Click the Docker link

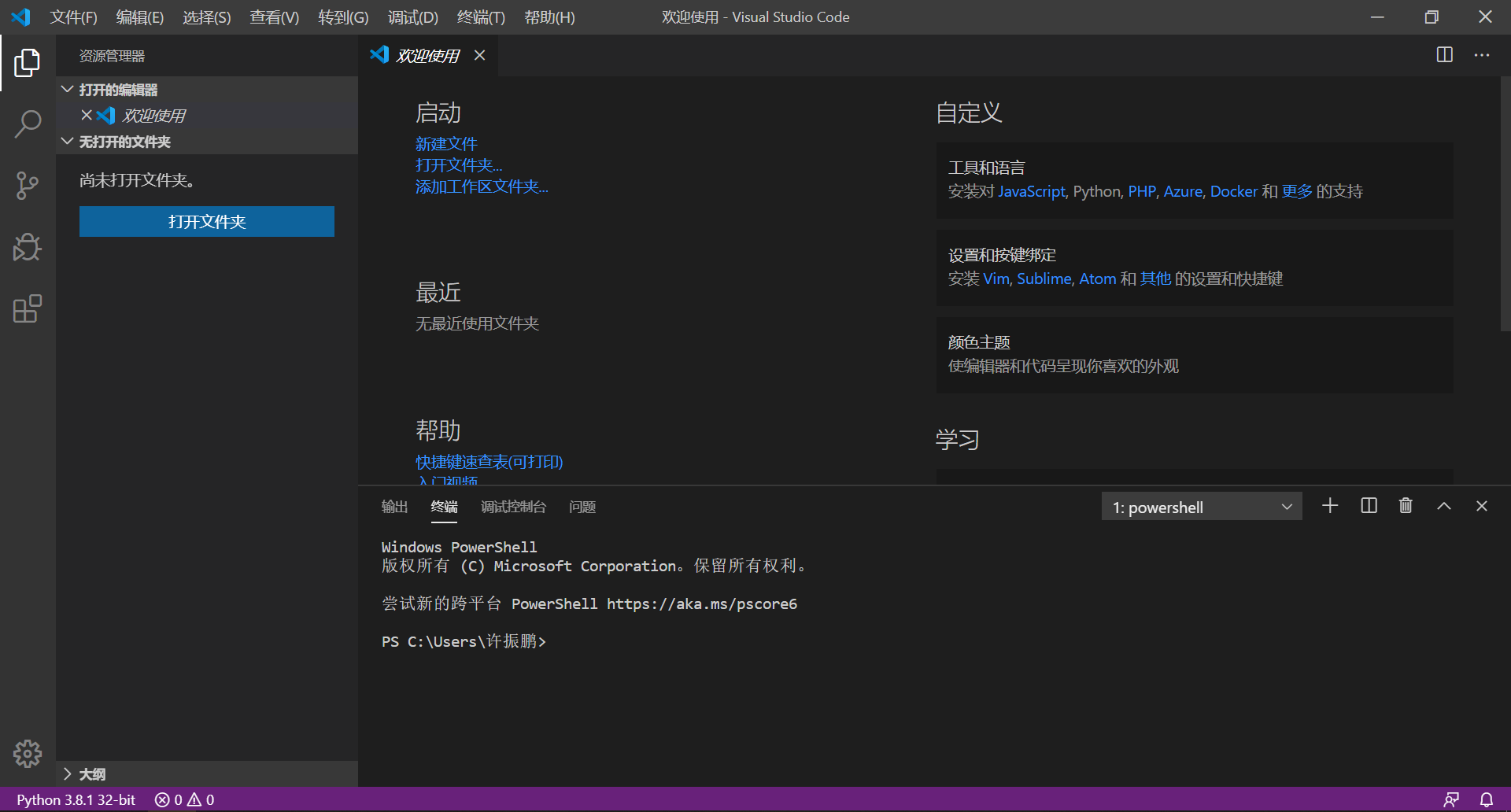coord(1234,191)
